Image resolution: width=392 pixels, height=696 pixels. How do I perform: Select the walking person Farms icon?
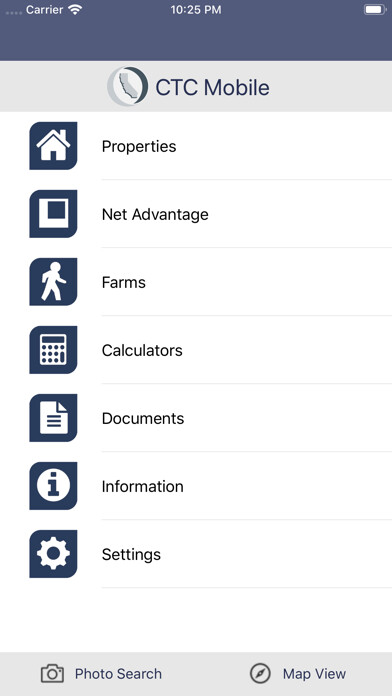[x=53, y=282]
